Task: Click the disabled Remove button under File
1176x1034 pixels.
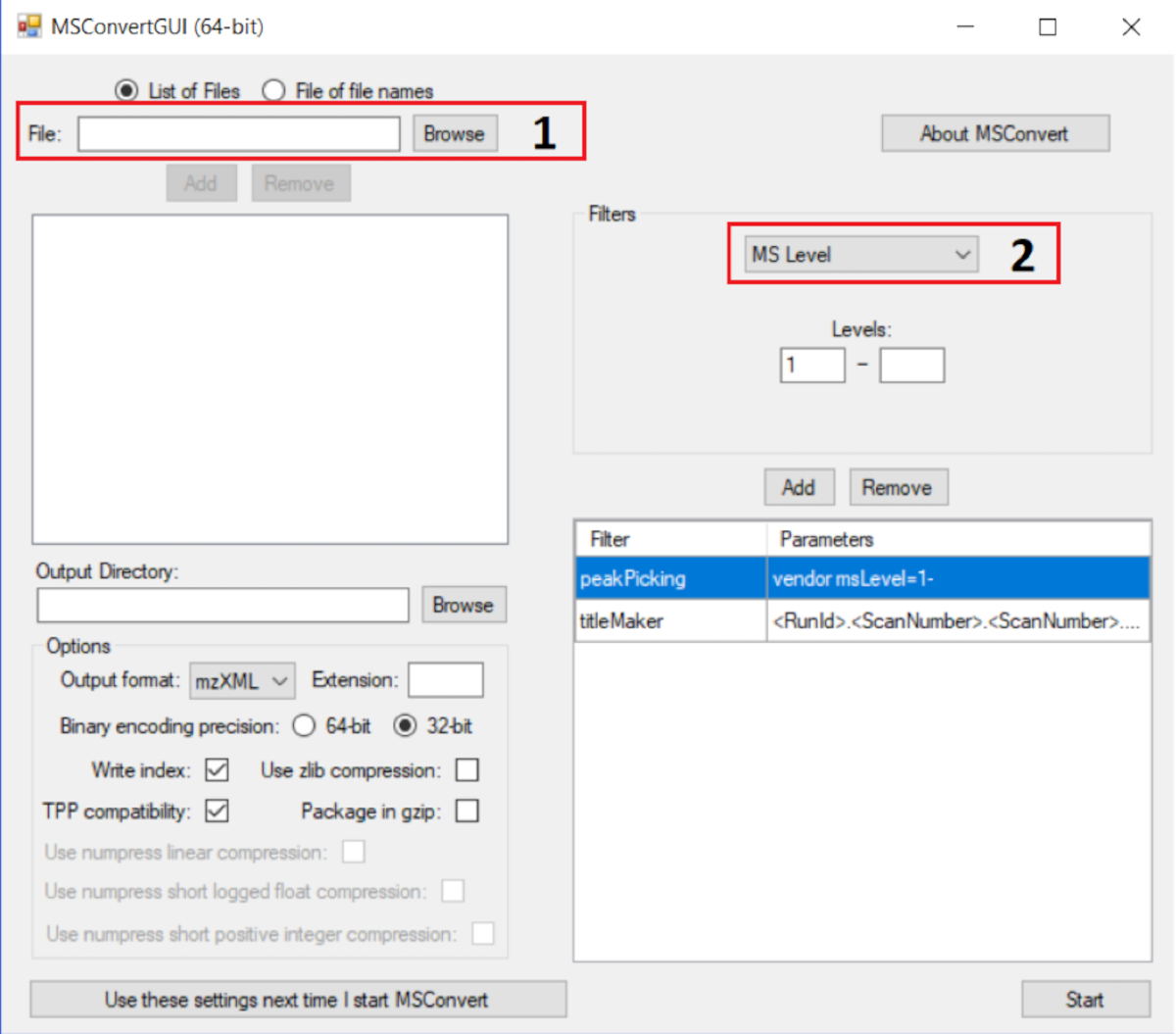Action: tap(300, 183)
